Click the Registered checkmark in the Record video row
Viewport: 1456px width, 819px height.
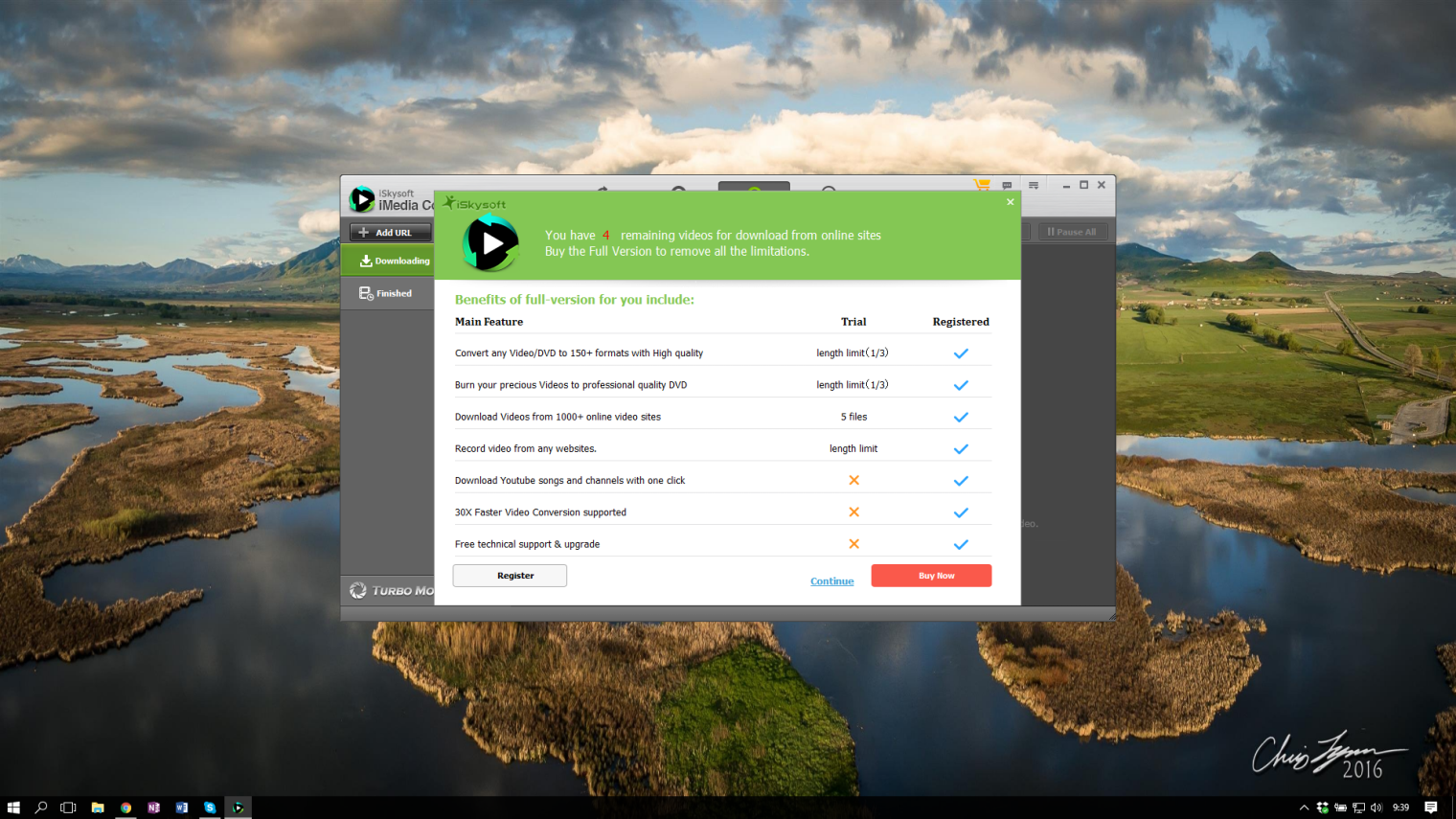coord(961,448)
